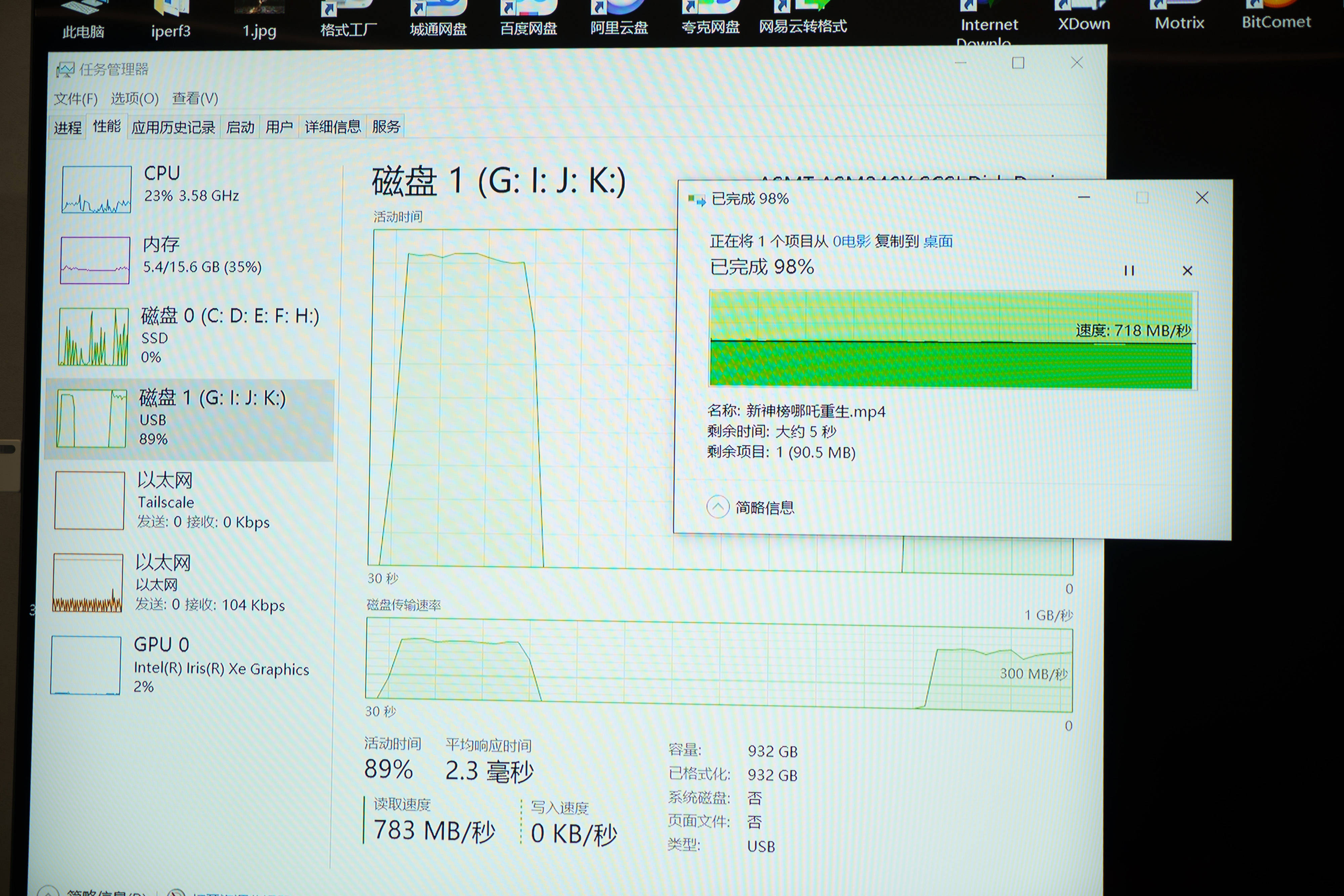This screenshot has height=896, width=1344.
Task: Open the 选项(O) menu
Action: coord(134,98)
